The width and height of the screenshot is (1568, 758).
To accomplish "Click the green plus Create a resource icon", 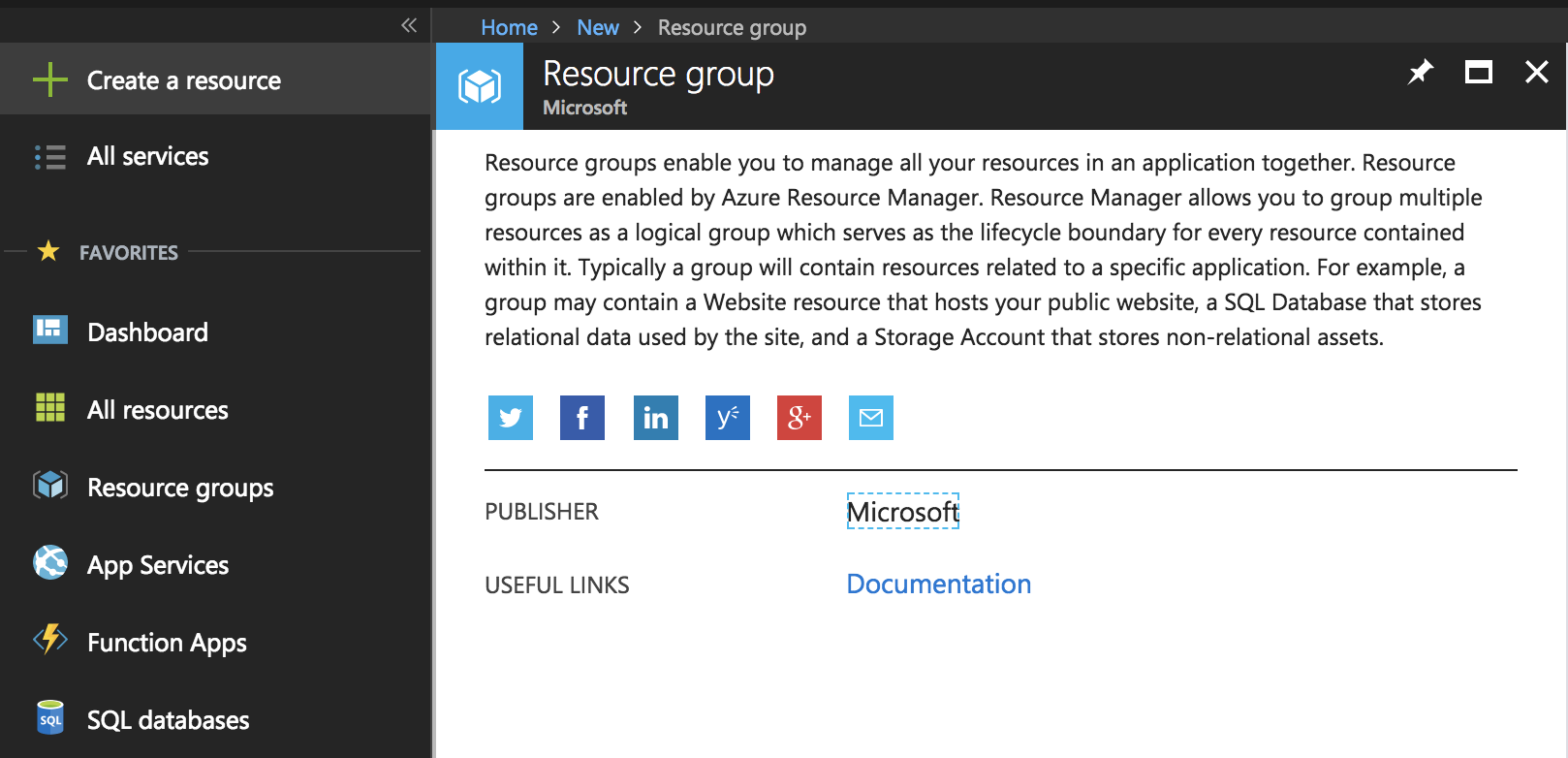I will pyautogui.click(x=50, y=79).
